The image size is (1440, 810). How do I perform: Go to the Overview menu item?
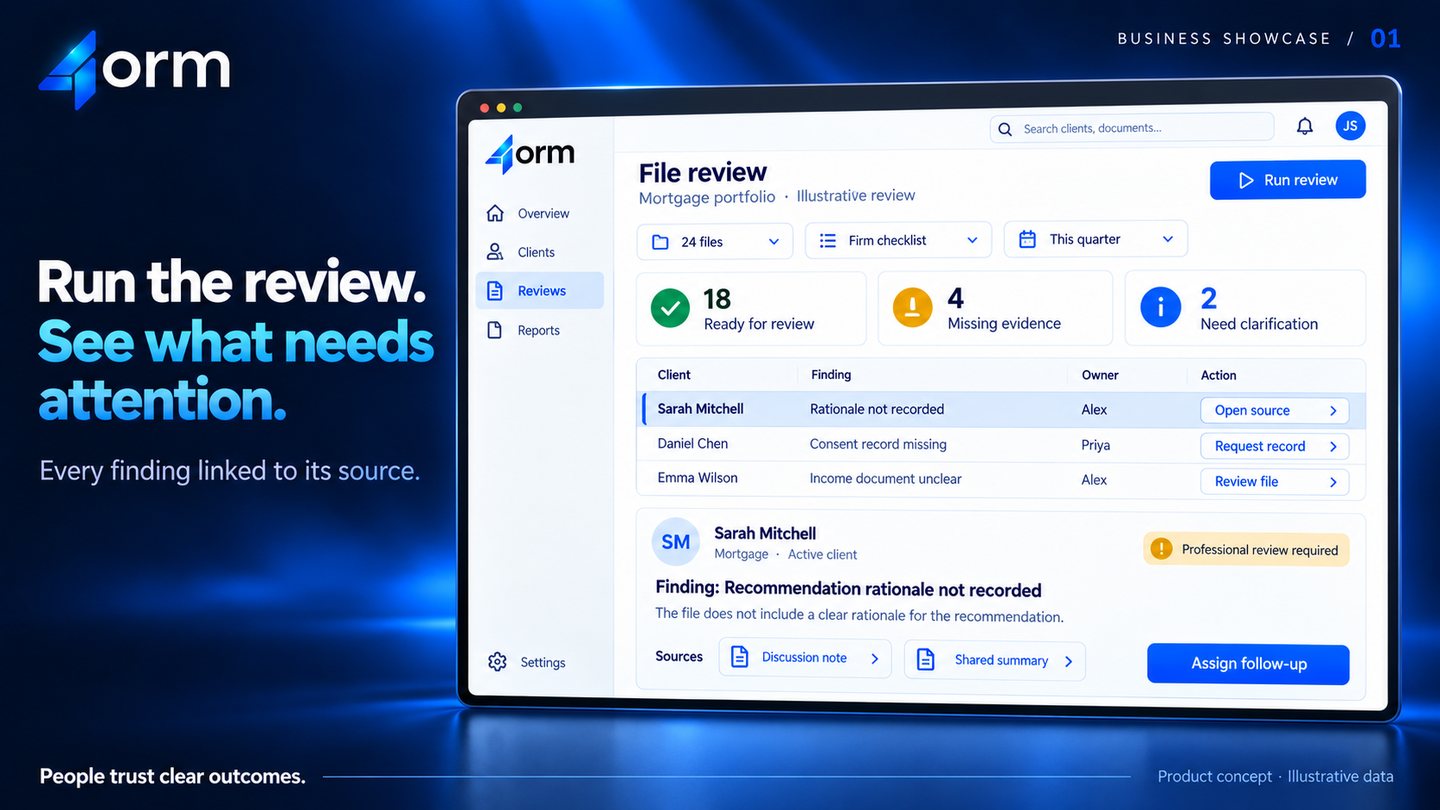coord(540,213)
